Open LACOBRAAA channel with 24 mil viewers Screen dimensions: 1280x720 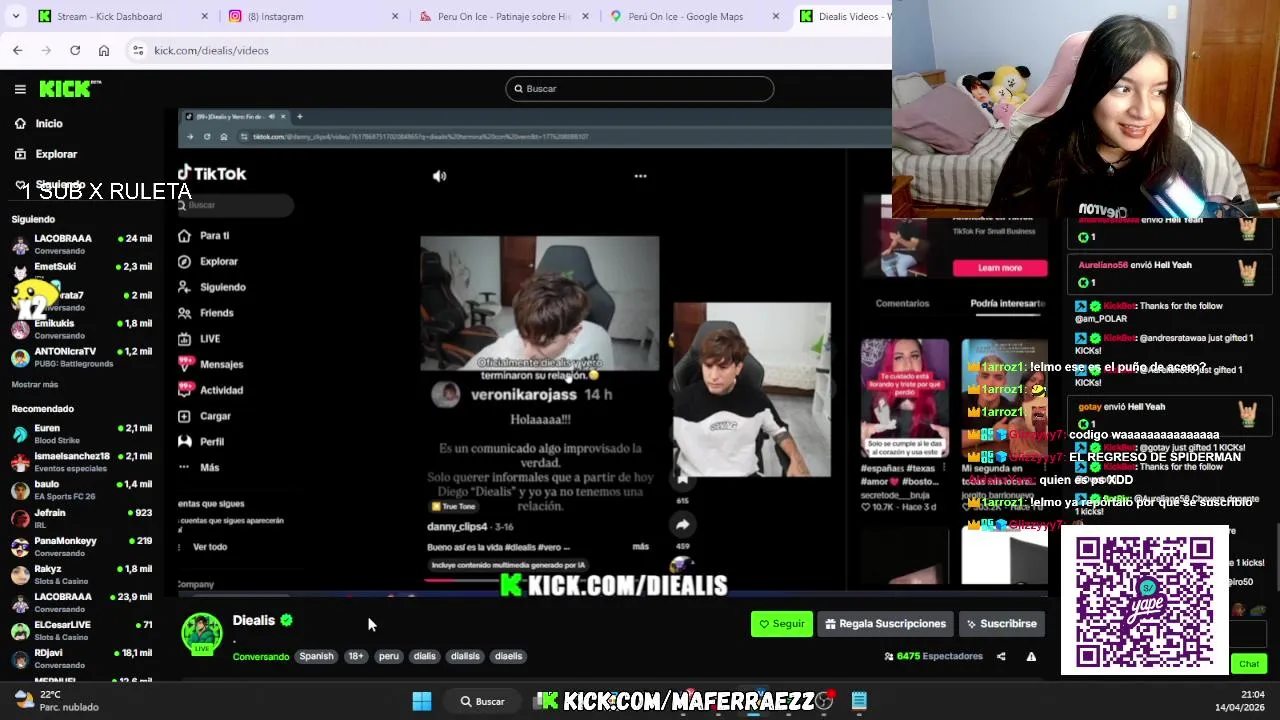(x=82, y=244)
